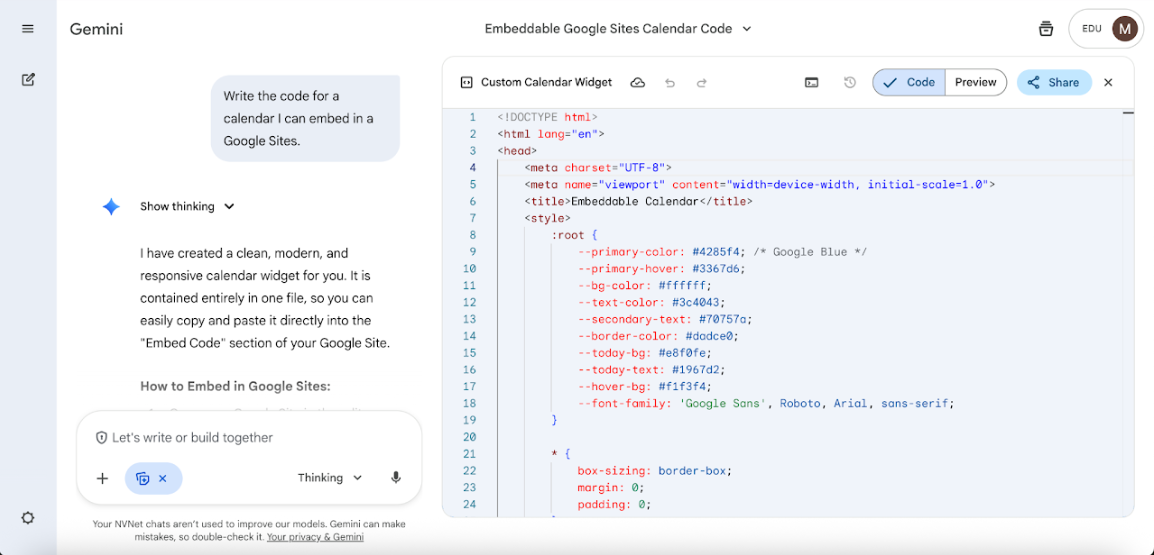Screen dimensions: 1154x555
Task: Remove the Canvas tool chip with X
Action: click(x=163, y=478)
